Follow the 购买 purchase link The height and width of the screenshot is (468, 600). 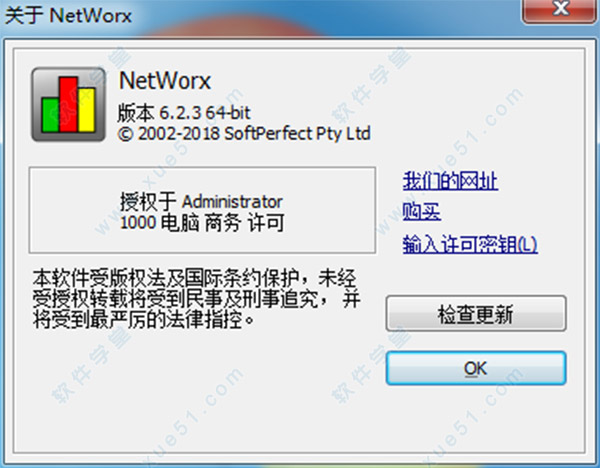(x=421, y=211)
